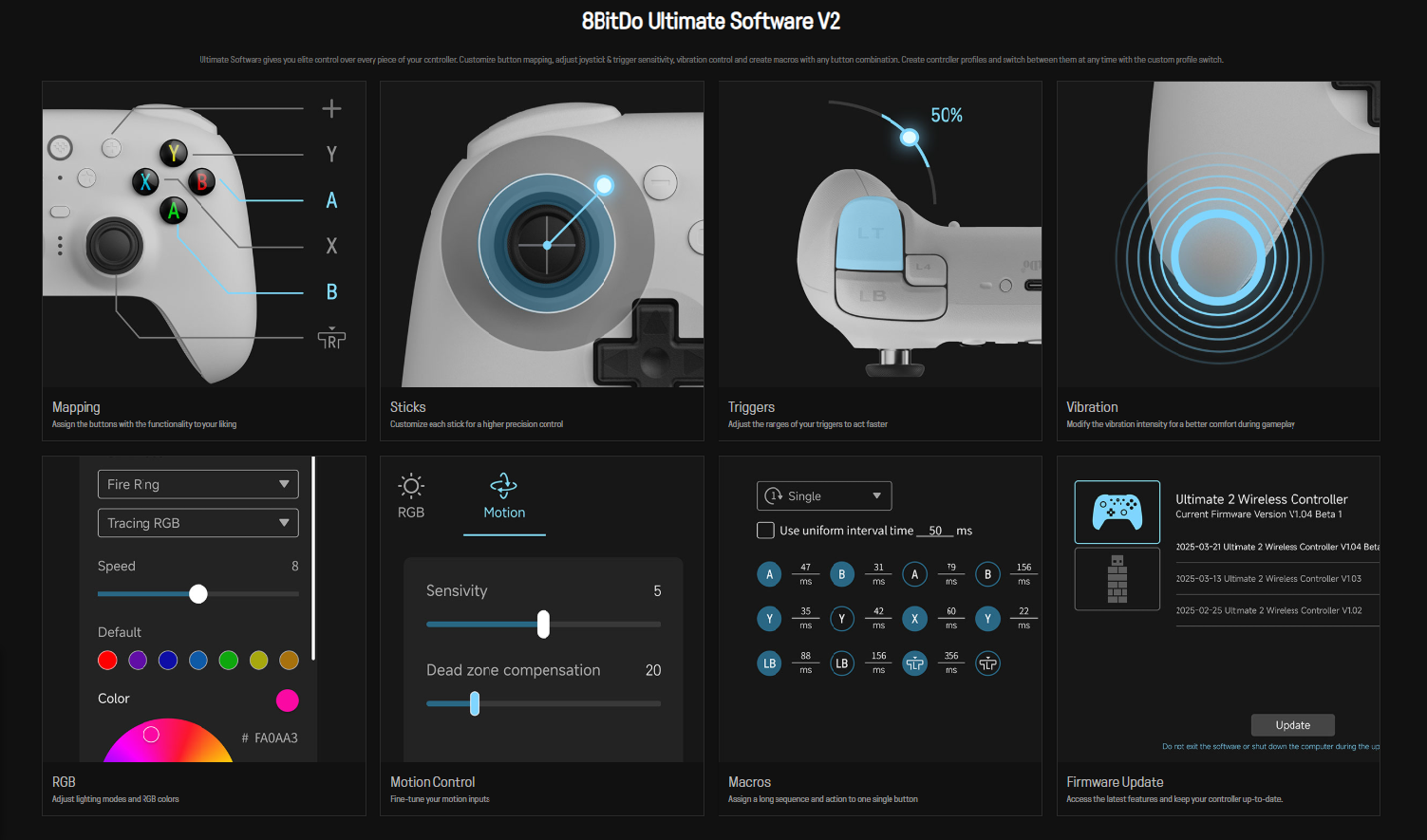Open the Fire Ring dropdown

[198, 484]
